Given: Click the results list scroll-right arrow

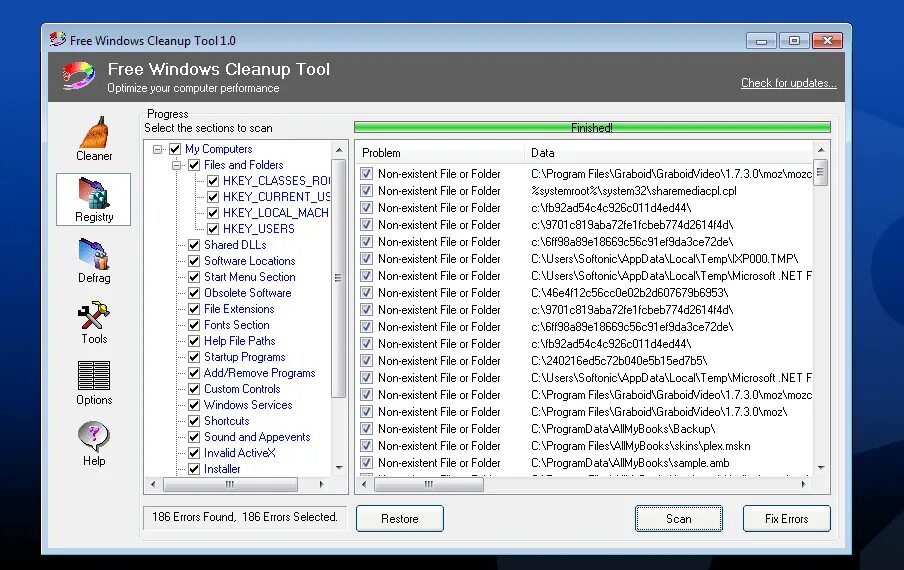Looking at the screenshot, I should pyautogui.click(x=804, y=485).
